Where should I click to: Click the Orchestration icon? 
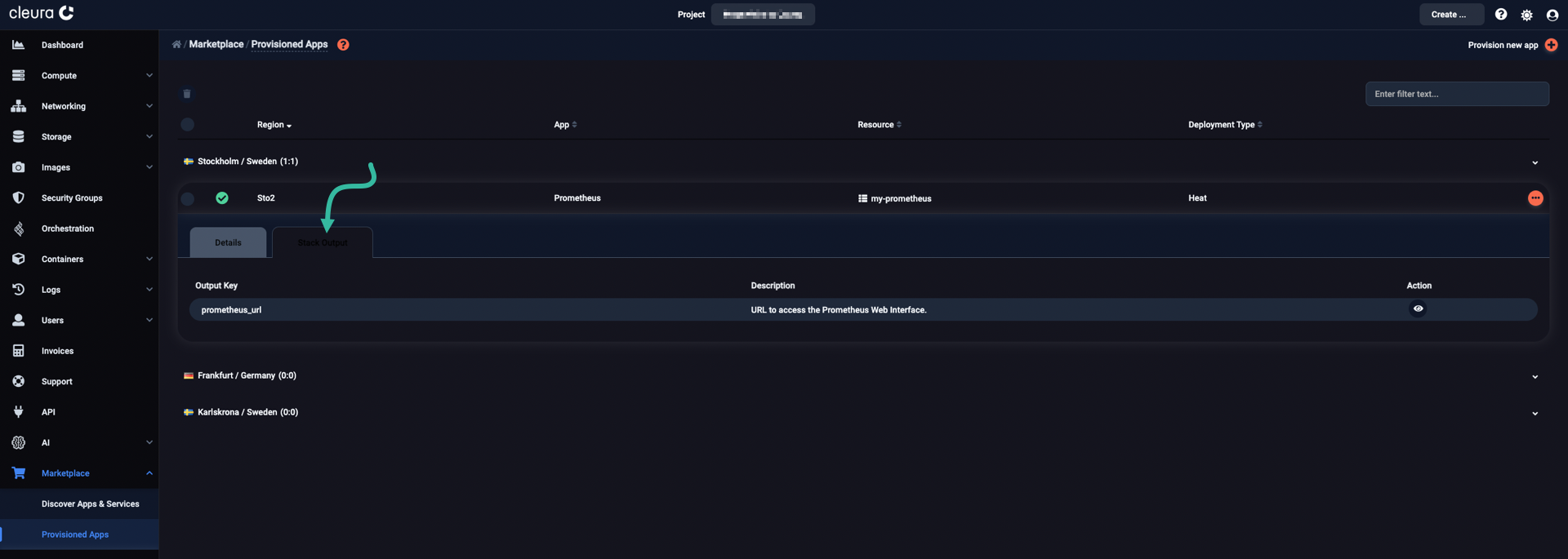pos(18,228)
